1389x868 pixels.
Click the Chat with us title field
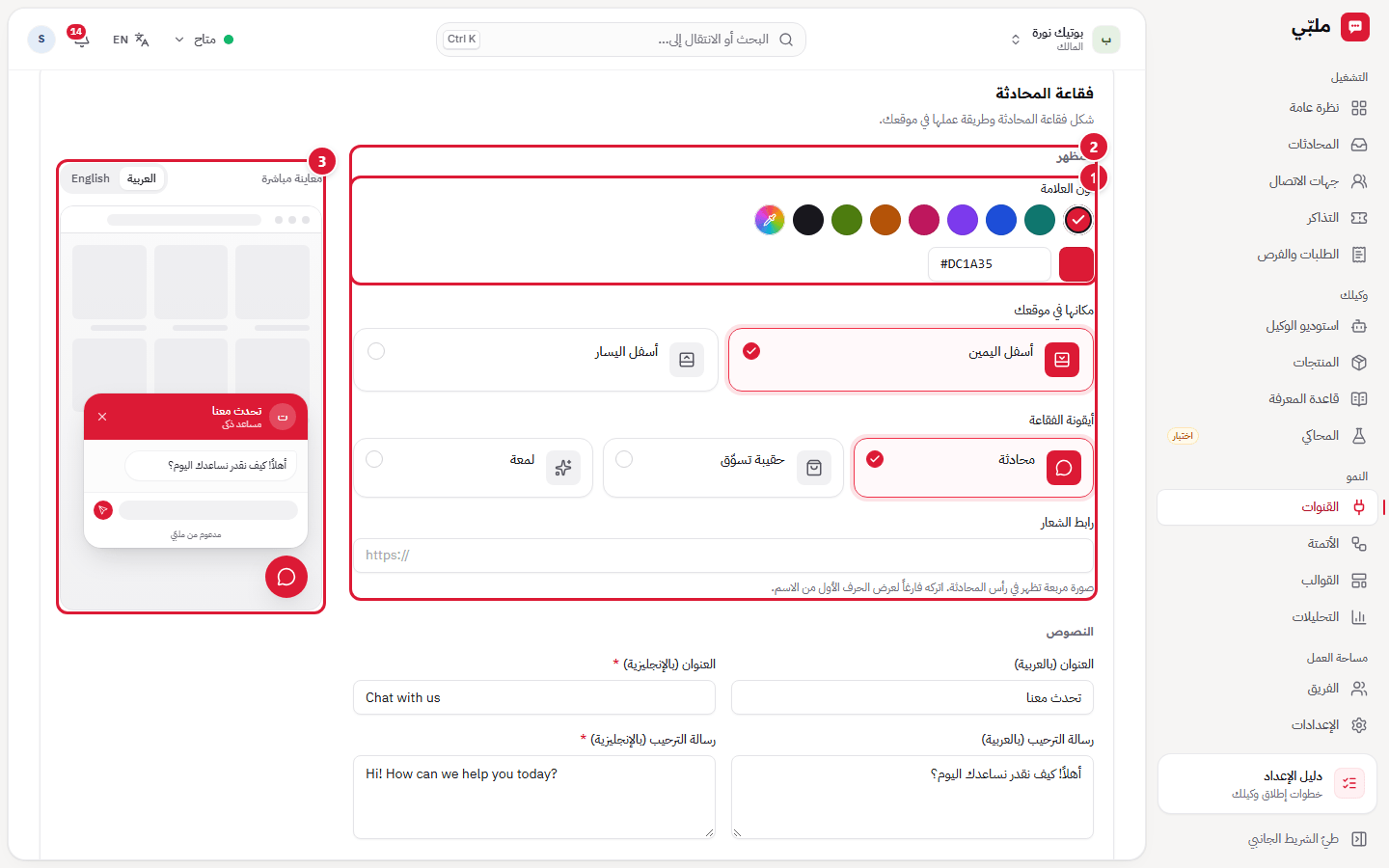click(534, 698)
